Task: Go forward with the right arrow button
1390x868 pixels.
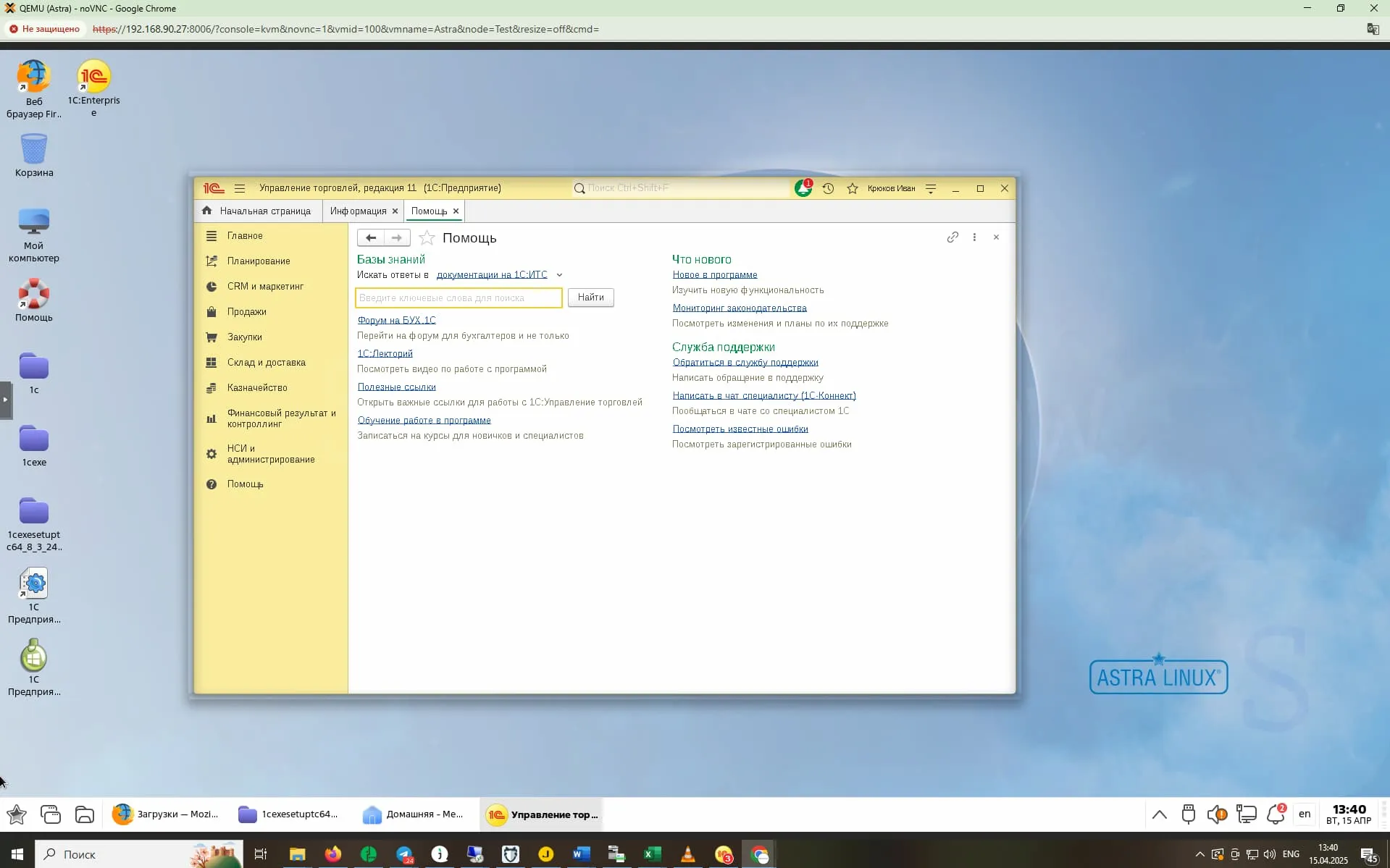Action: (x=397, y=237)
